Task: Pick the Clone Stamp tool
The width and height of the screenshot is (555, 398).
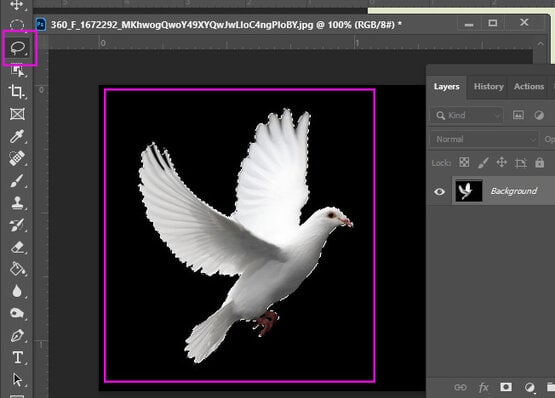Action: point(17,203)
